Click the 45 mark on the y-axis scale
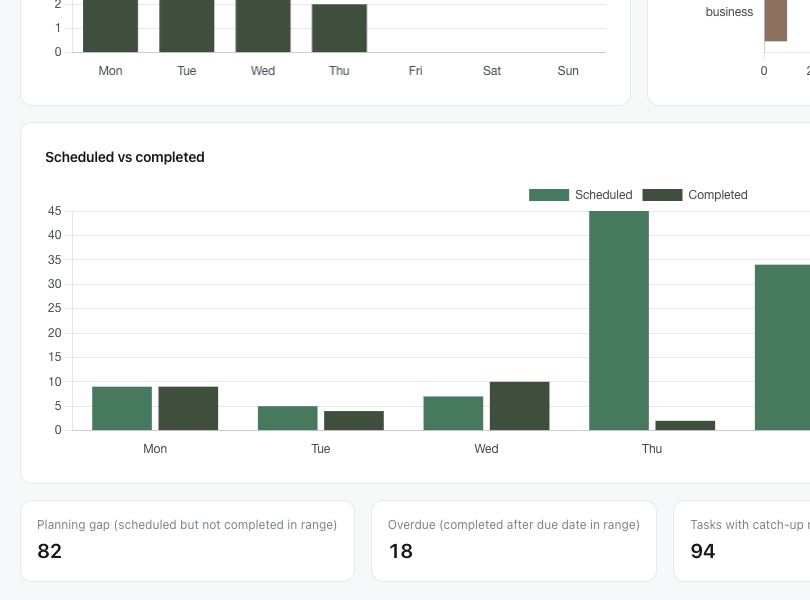This screenshot has height=600, width=810. click(x=54, y=211)
